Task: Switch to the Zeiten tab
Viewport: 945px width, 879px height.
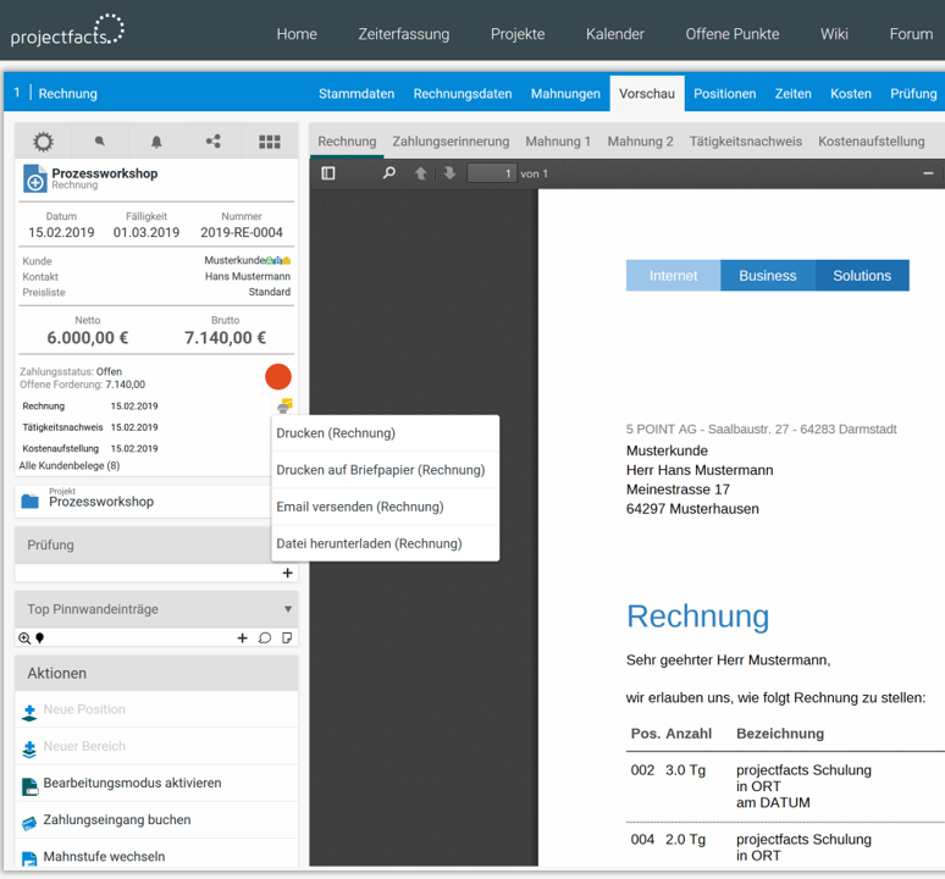Action: 793,93
